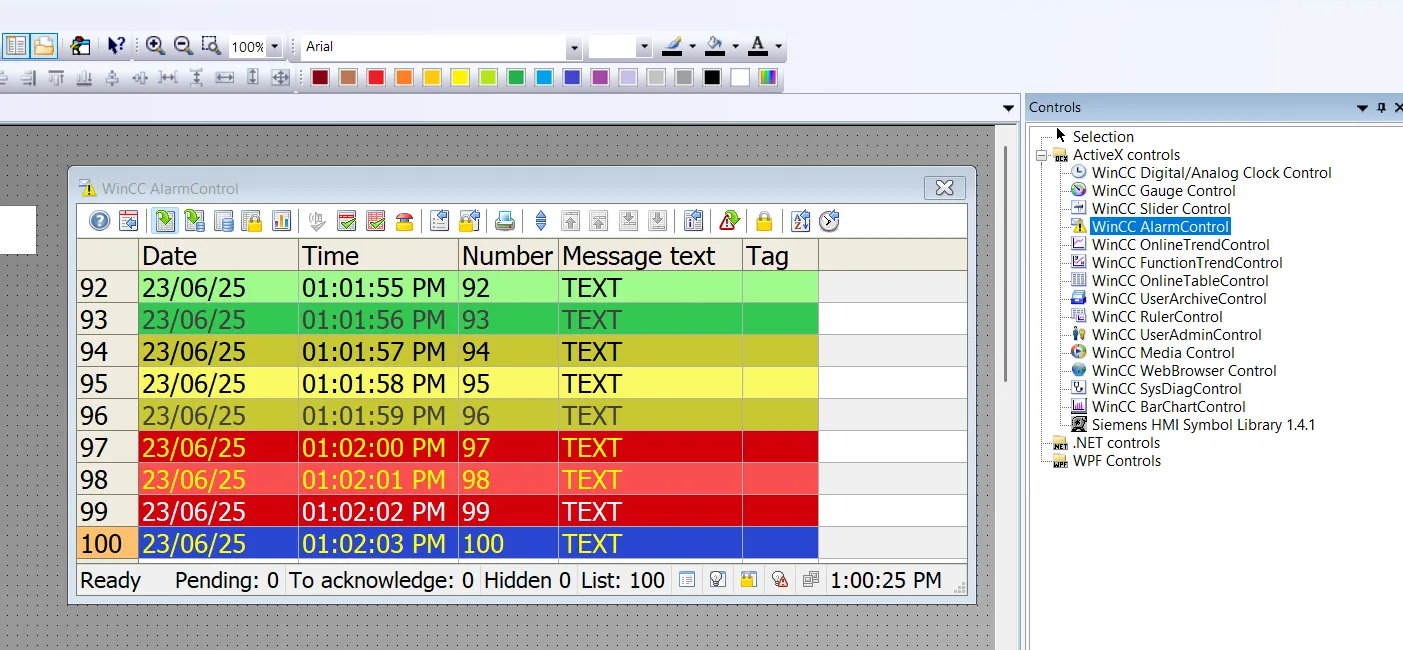Pin the Controls panel

(x=1381, y=108)
